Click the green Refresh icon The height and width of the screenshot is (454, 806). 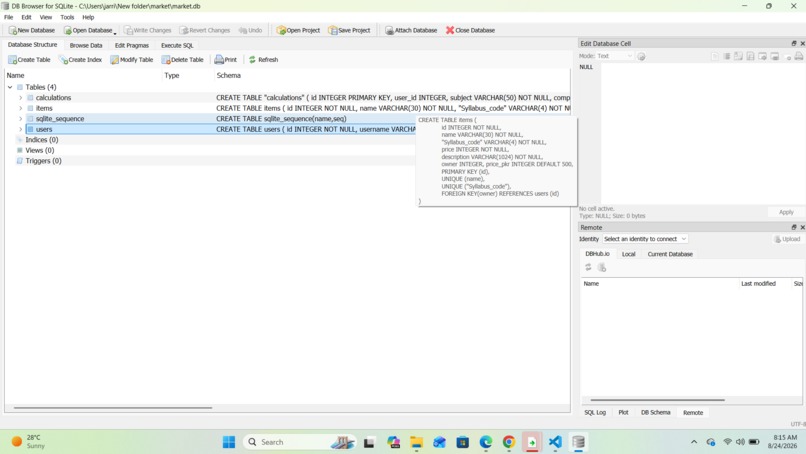(x=252, y=60)
